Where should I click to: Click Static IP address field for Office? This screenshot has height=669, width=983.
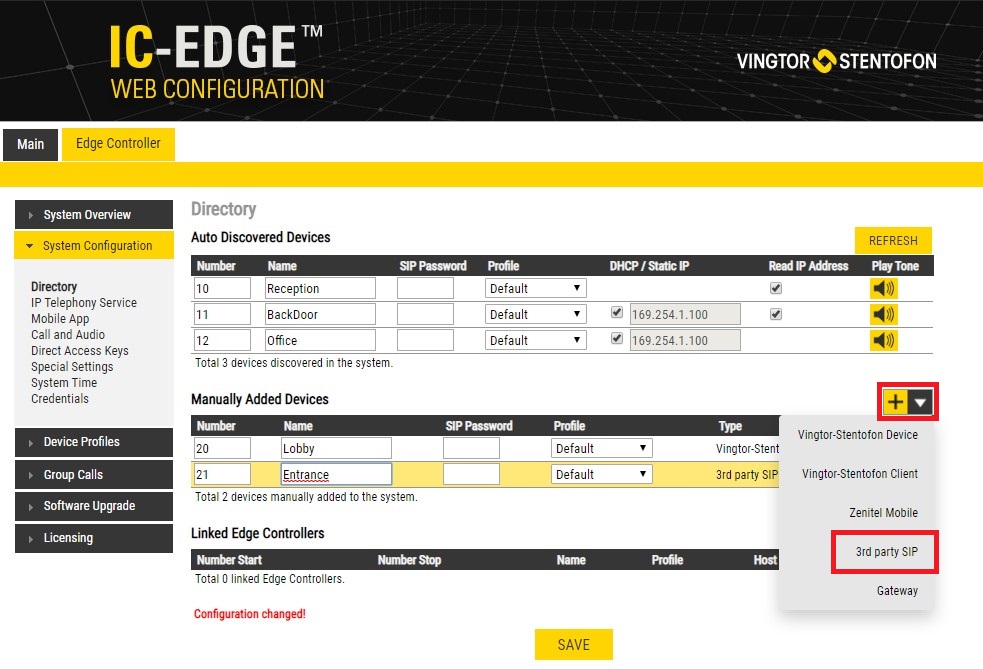pyautogui.click(x=685, y=340)
